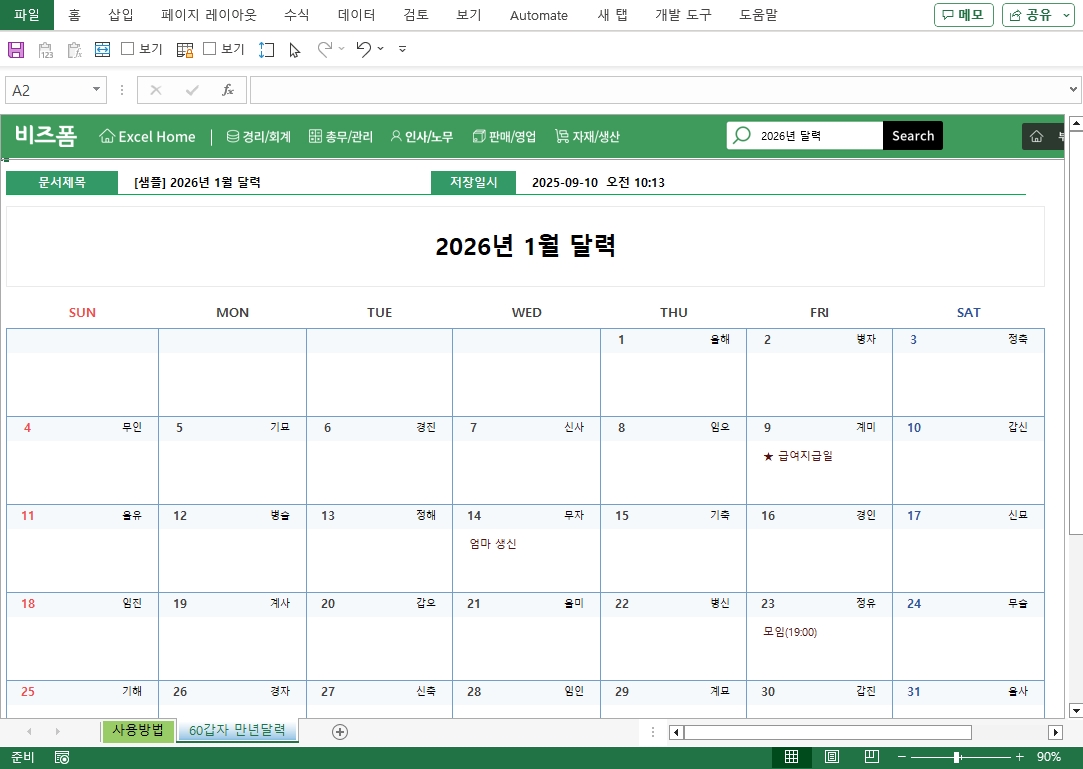This screenshot has height=769, width=1083.
Task: Click zoom in plus icon
Action: click(1019, 757)
